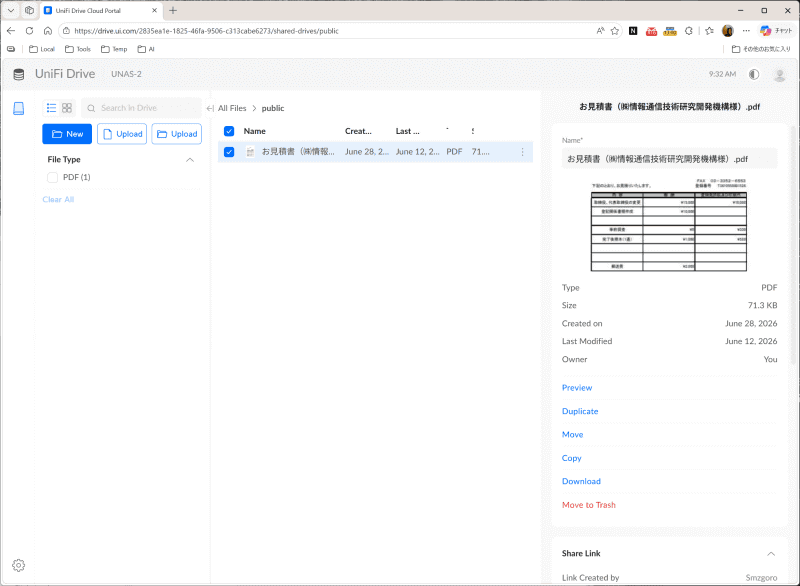Toggle the dark mode theme icon

tap(754, 74)
